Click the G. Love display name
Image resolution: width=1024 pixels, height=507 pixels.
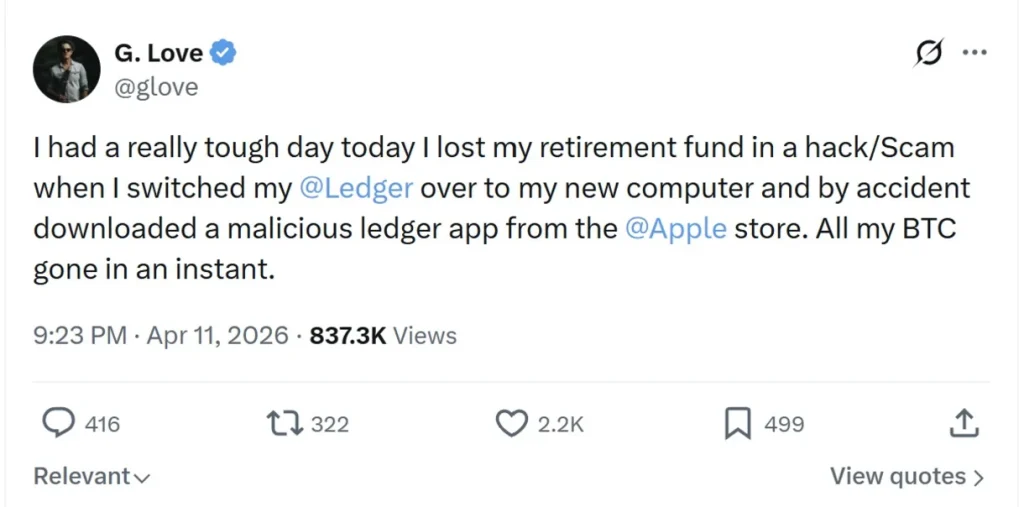click(158, 53)
